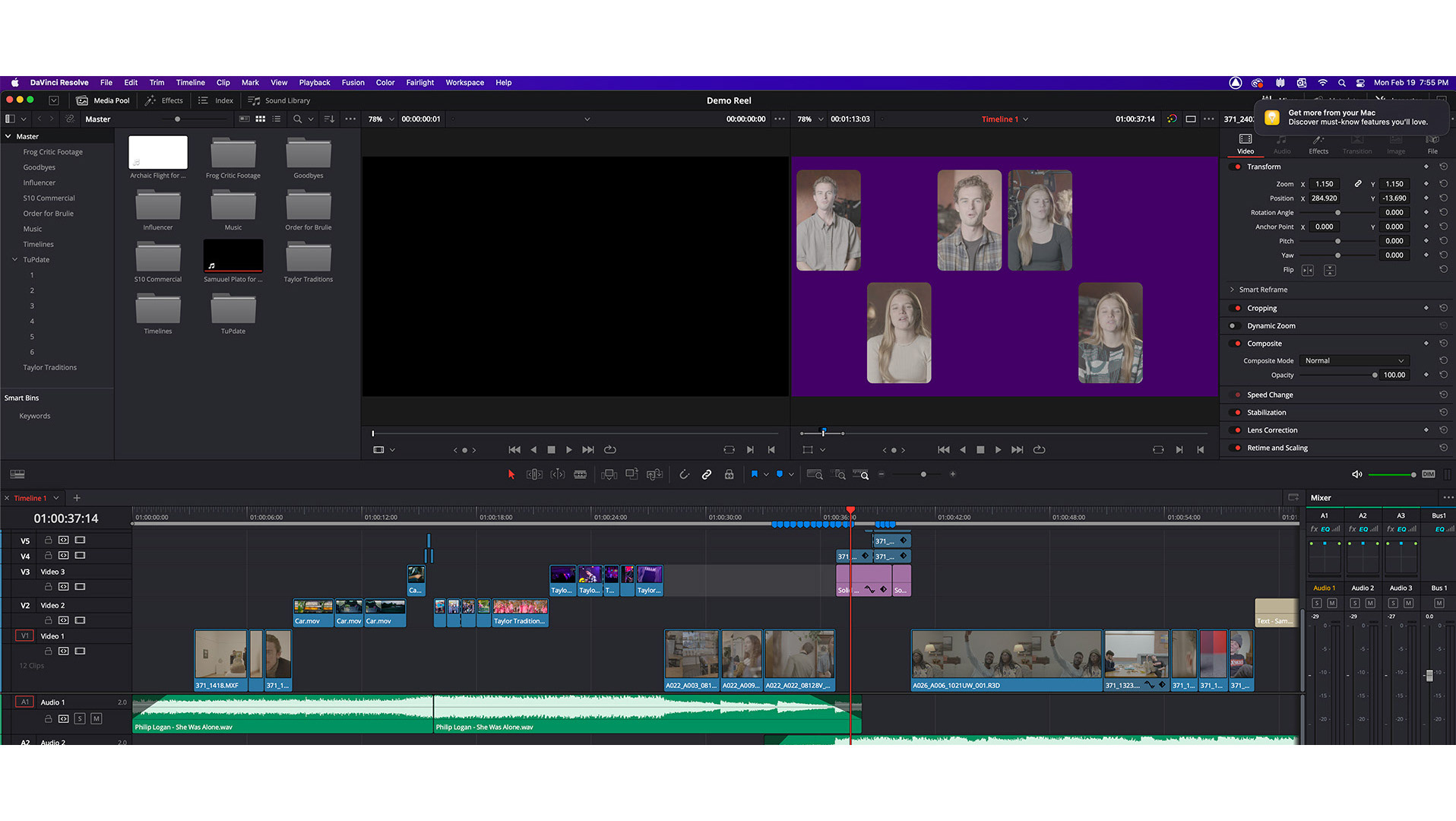This screenshot has height=821, width=1456.
Task: Toggle the Composite section switch
Action: click(1234, 344)
